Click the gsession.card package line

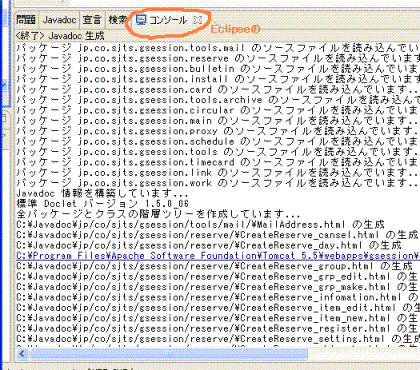[217, 89]
